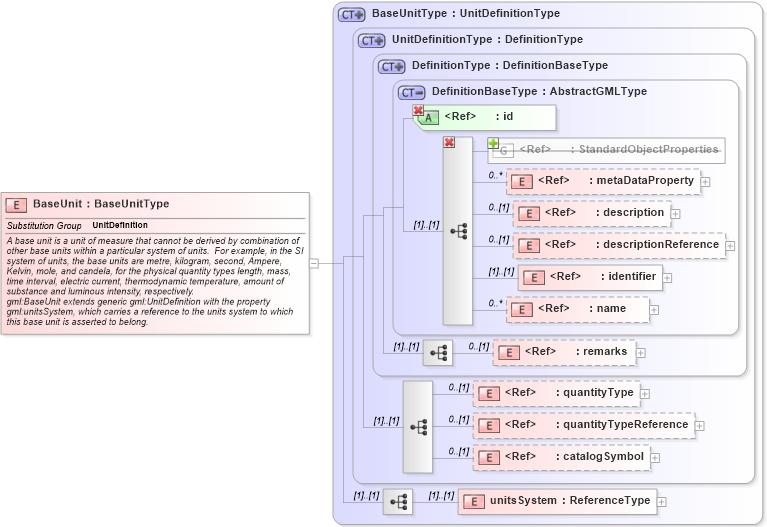Expand the catalogSymbol element plus box
This screenshot has width=767, height=527.
pos(655,458)
